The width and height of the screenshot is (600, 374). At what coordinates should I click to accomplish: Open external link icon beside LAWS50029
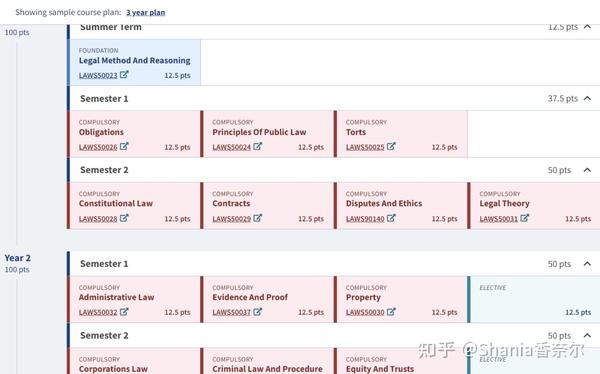coord(258,218)
